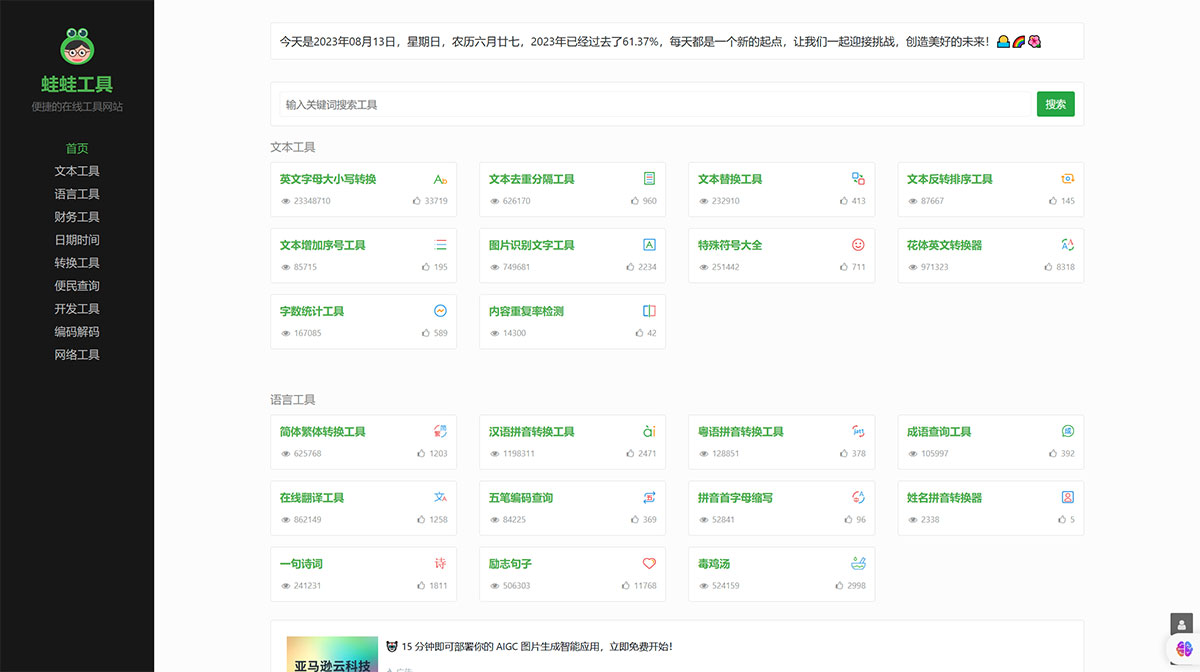Click the 诗 icon on 一句诗词 card
This screenshot has height=672, width=1200.
(439, 563)
